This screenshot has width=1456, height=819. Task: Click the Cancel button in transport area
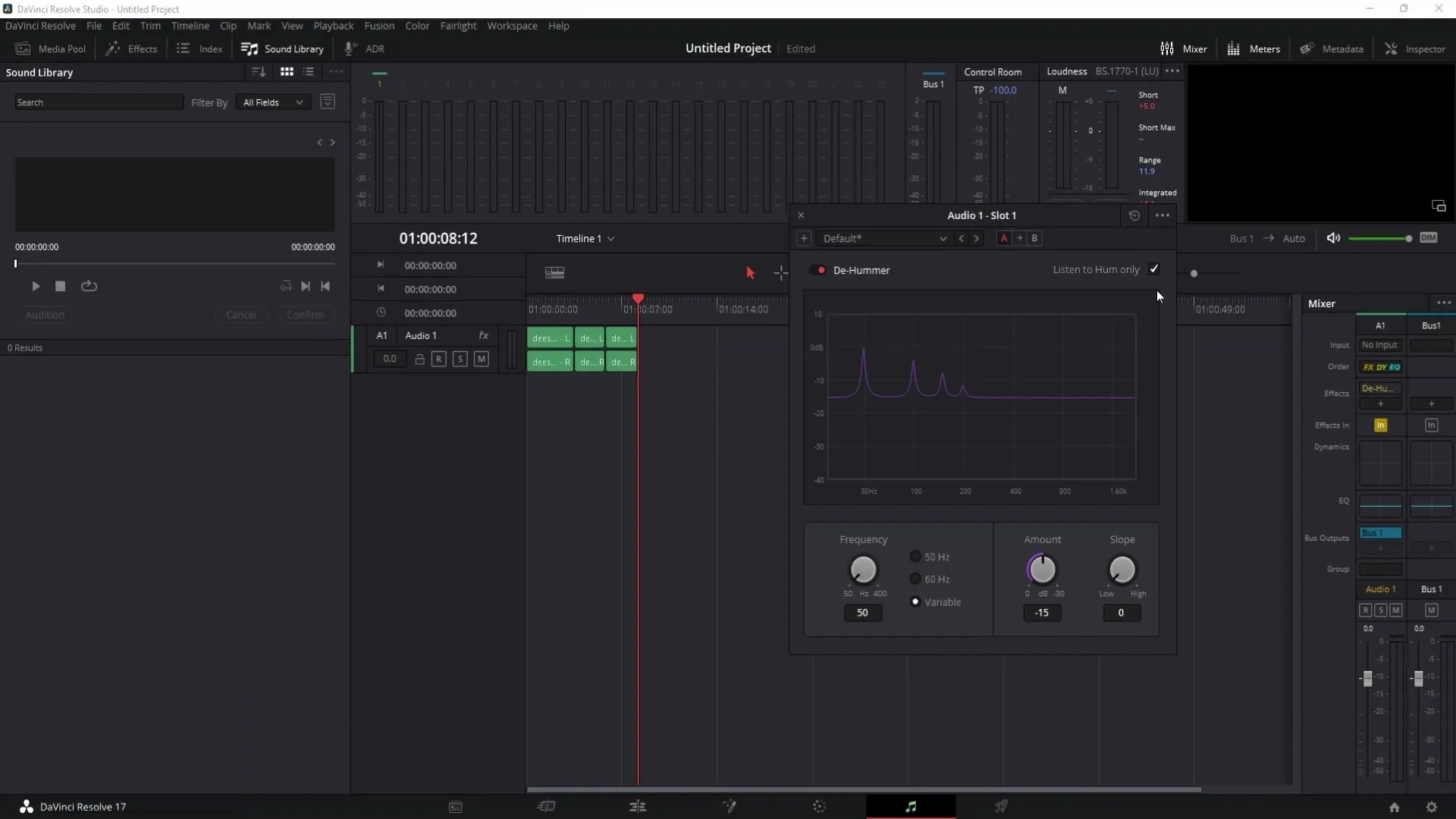point(240,314)
